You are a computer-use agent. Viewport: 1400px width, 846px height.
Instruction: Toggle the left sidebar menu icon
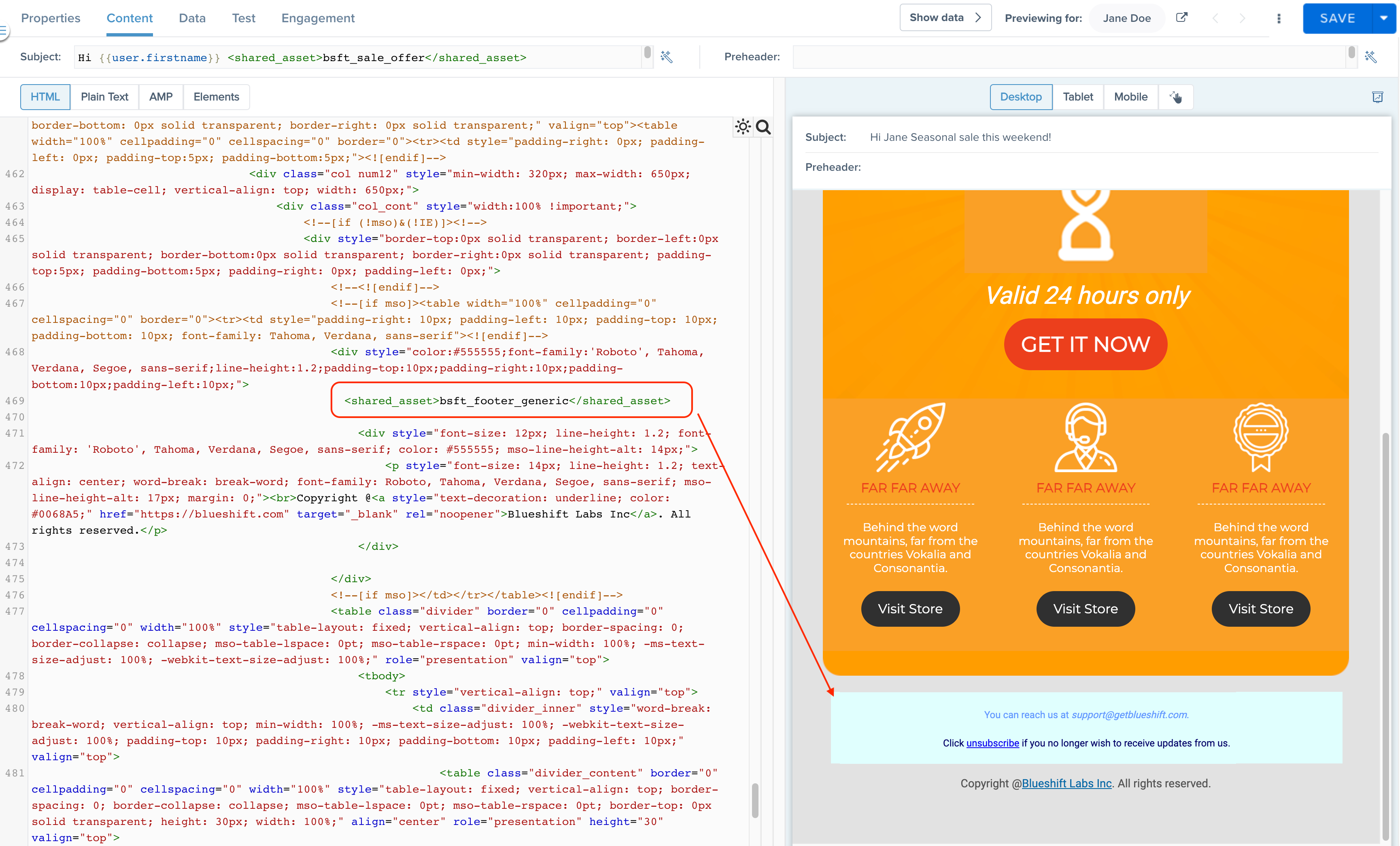click(3, 31)
